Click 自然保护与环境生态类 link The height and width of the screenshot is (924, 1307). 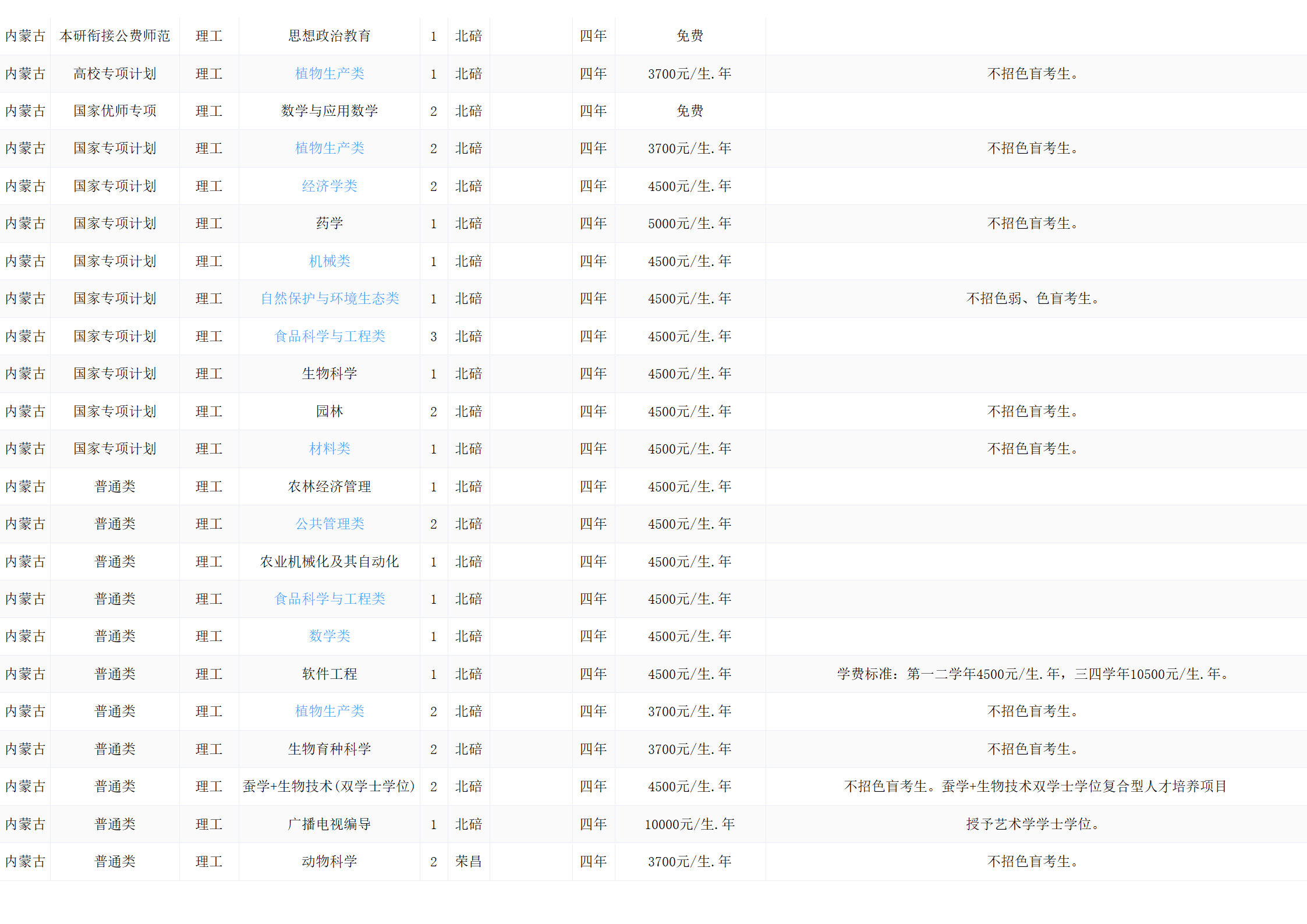[x=330, y=299]
